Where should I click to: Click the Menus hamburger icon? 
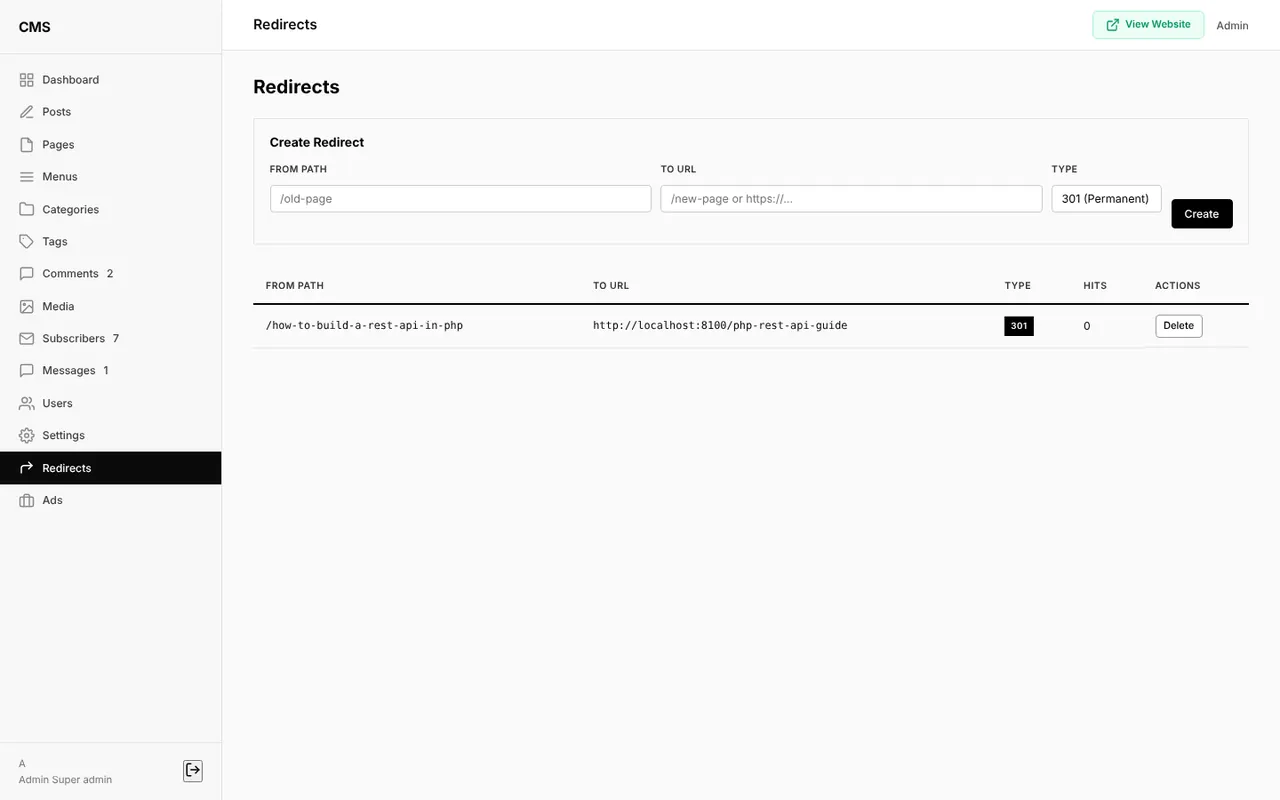point(27,177)
